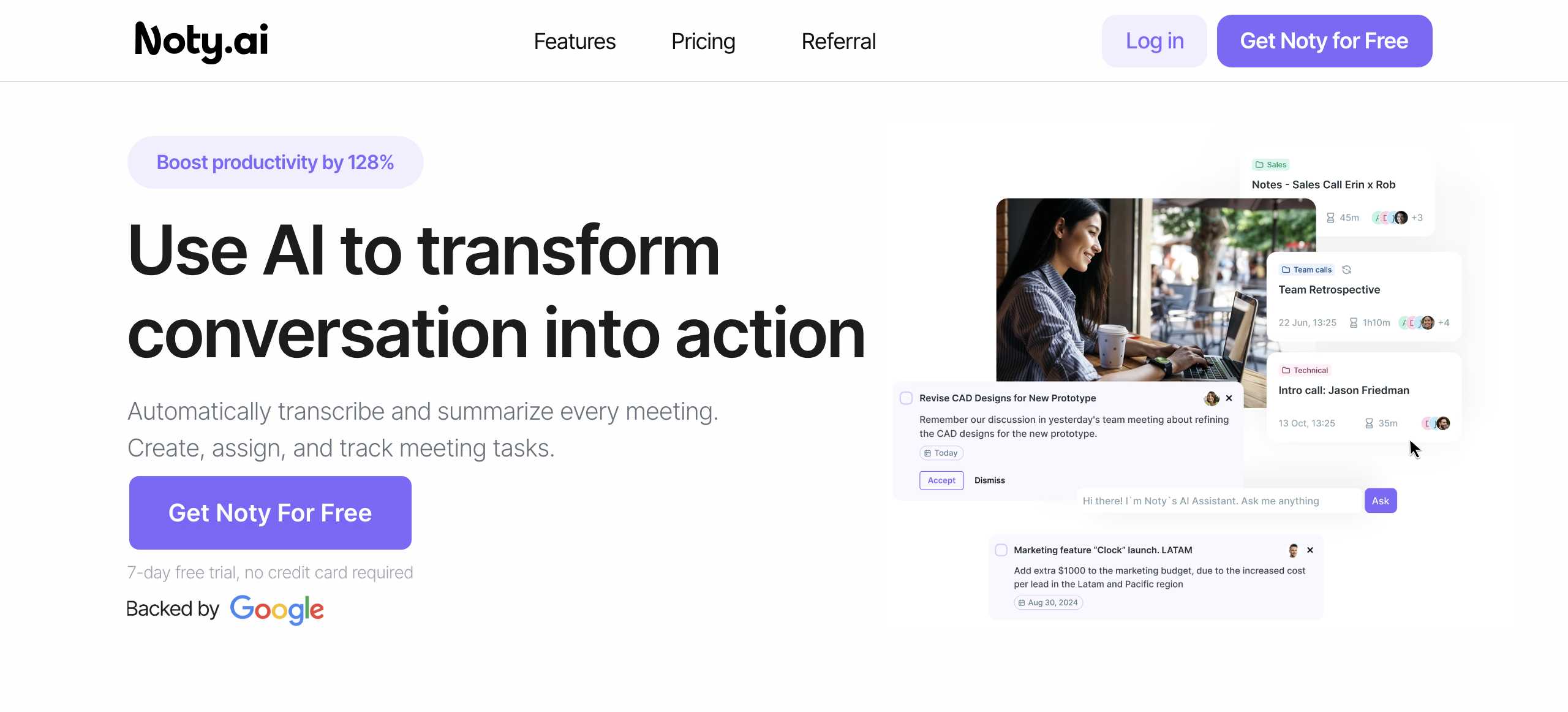Dismiss the Revise CAD Designs card with X
This screenshot has width=1568, height=712.
[1229, 398]
